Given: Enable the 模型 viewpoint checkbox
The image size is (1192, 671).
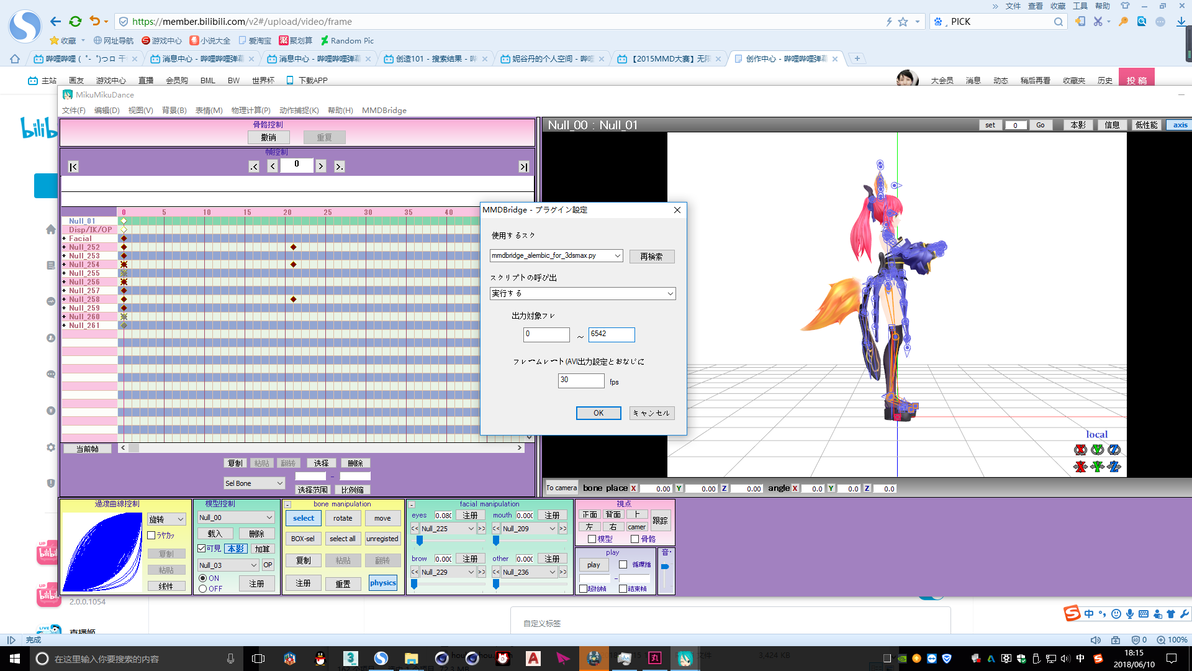Looking at the screenshot, I should [591, 539].
